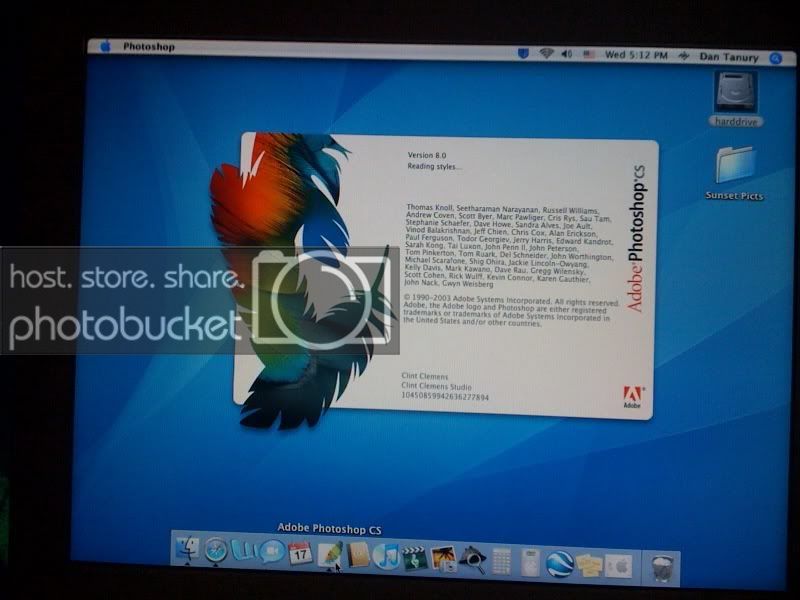800x600 pixels.
Task: Open Address Book from the Dock
Action: [358, 555]
